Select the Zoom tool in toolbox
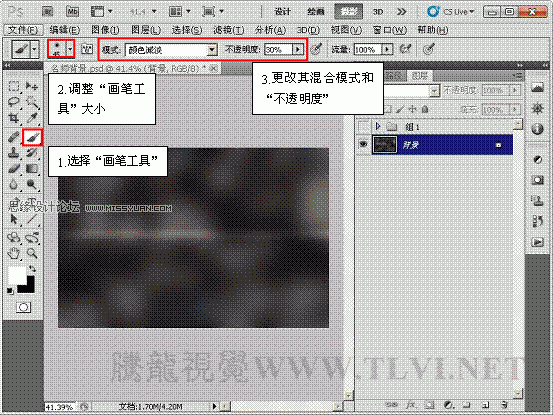Image resolution: width=553 pixels, height=415 pixels. 32,253
